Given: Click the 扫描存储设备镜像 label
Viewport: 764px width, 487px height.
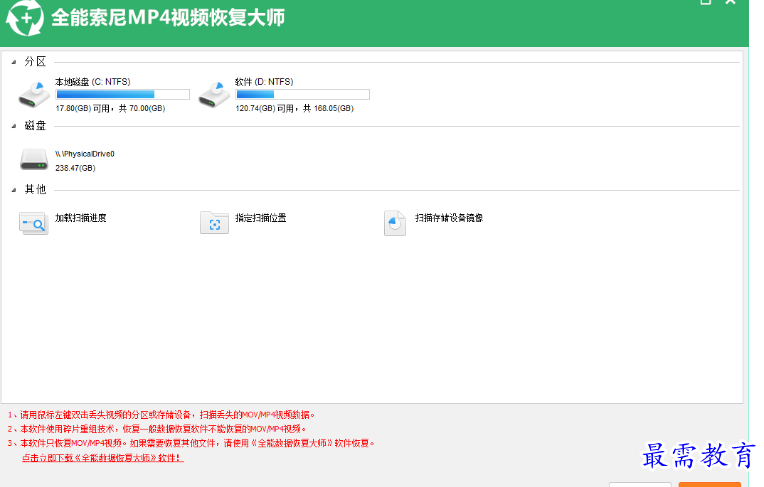Looking at the screenshot, I should [x=449, y=218].
